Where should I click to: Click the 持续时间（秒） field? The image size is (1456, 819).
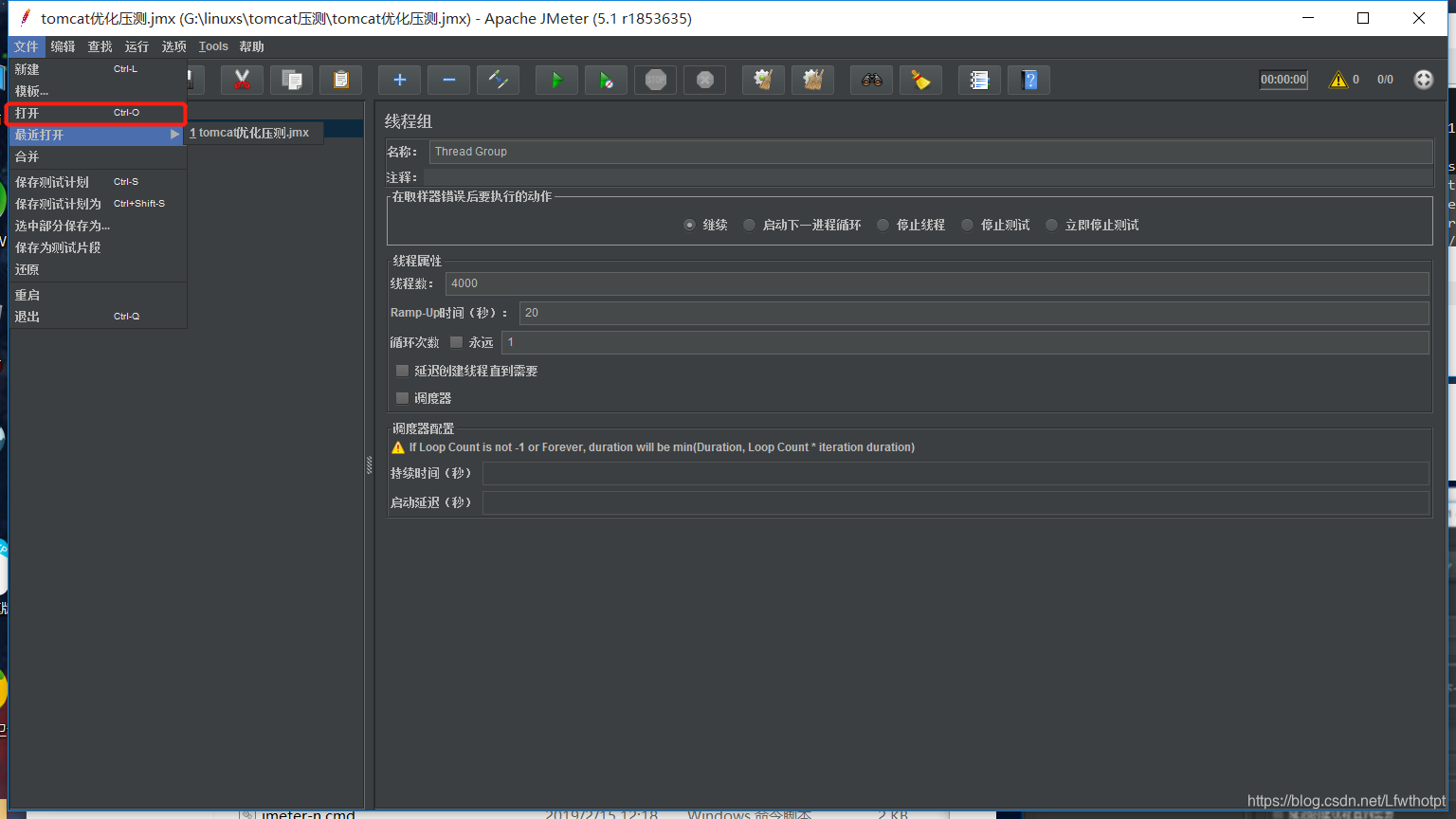[955, 473]
